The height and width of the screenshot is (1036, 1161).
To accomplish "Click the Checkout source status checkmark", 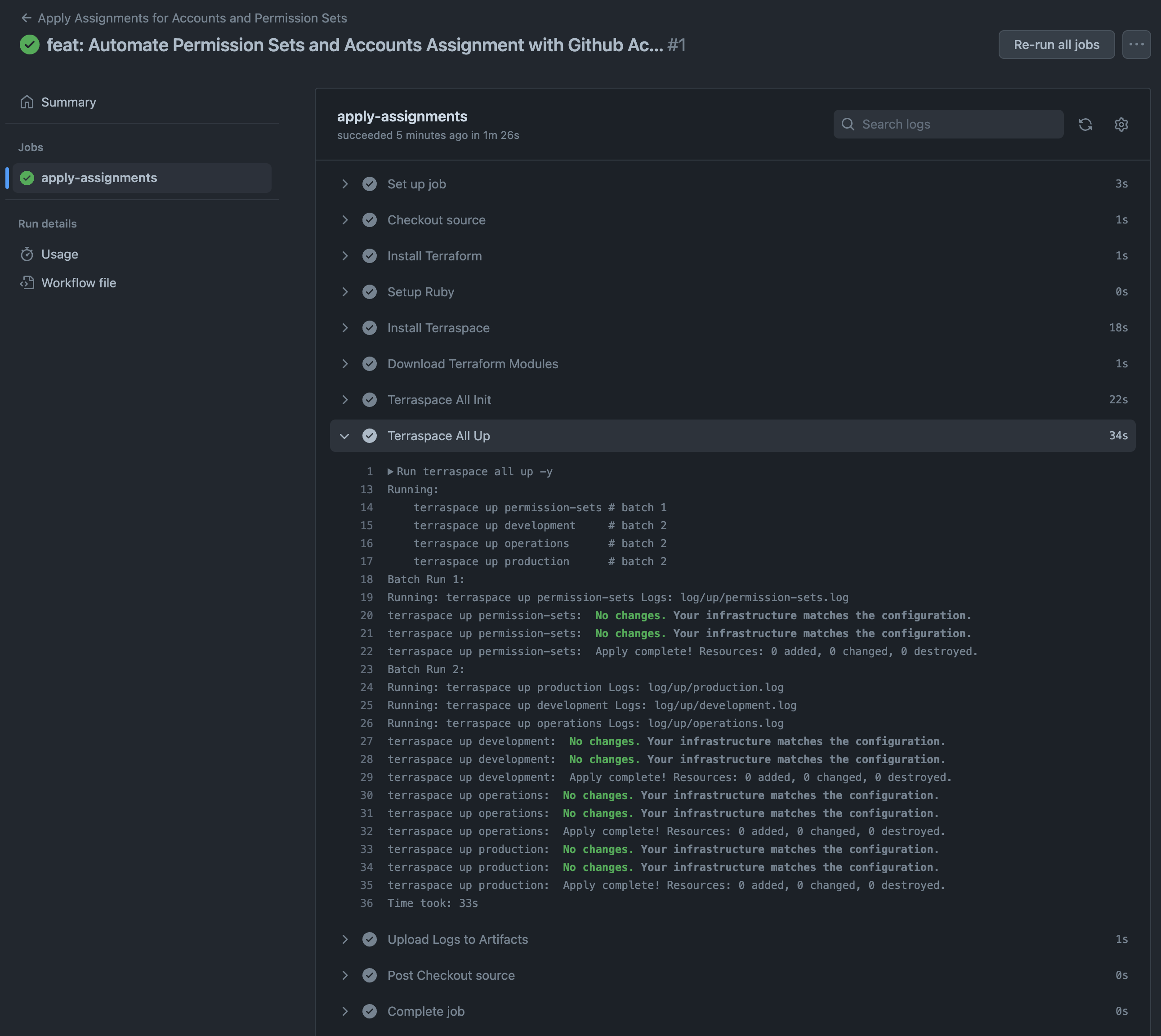I will point(369,220).
